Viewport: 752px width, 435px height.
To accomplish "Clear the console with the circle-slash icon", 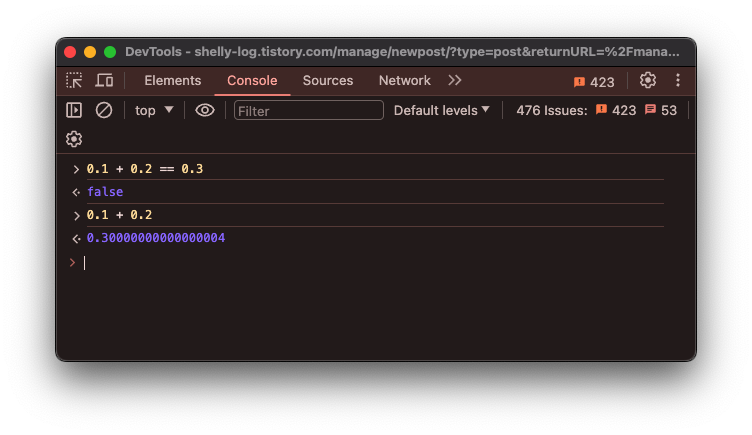I will pos(104,110).
